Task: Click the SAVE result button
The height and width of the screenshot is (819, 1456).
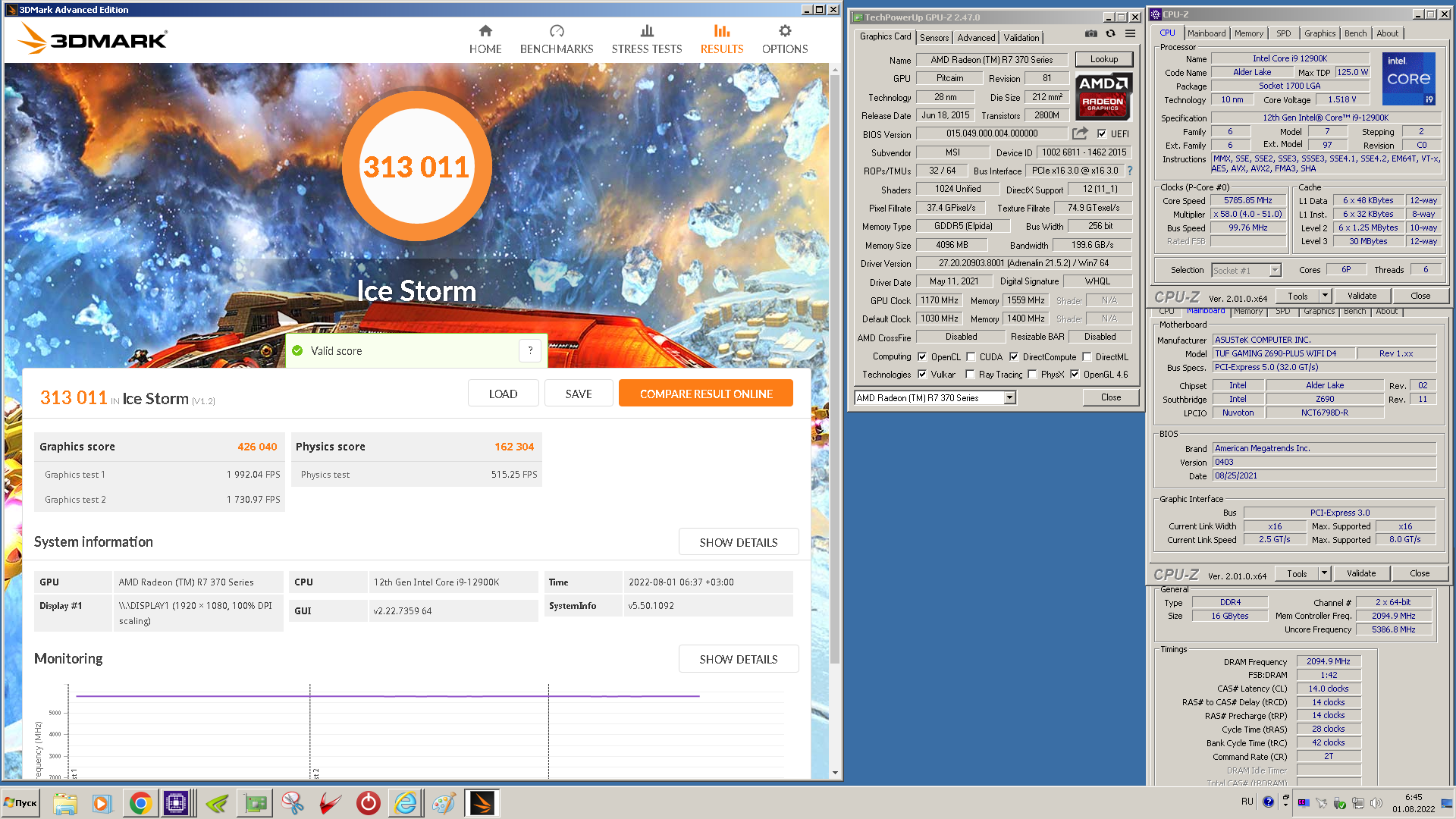Action: 579,394
